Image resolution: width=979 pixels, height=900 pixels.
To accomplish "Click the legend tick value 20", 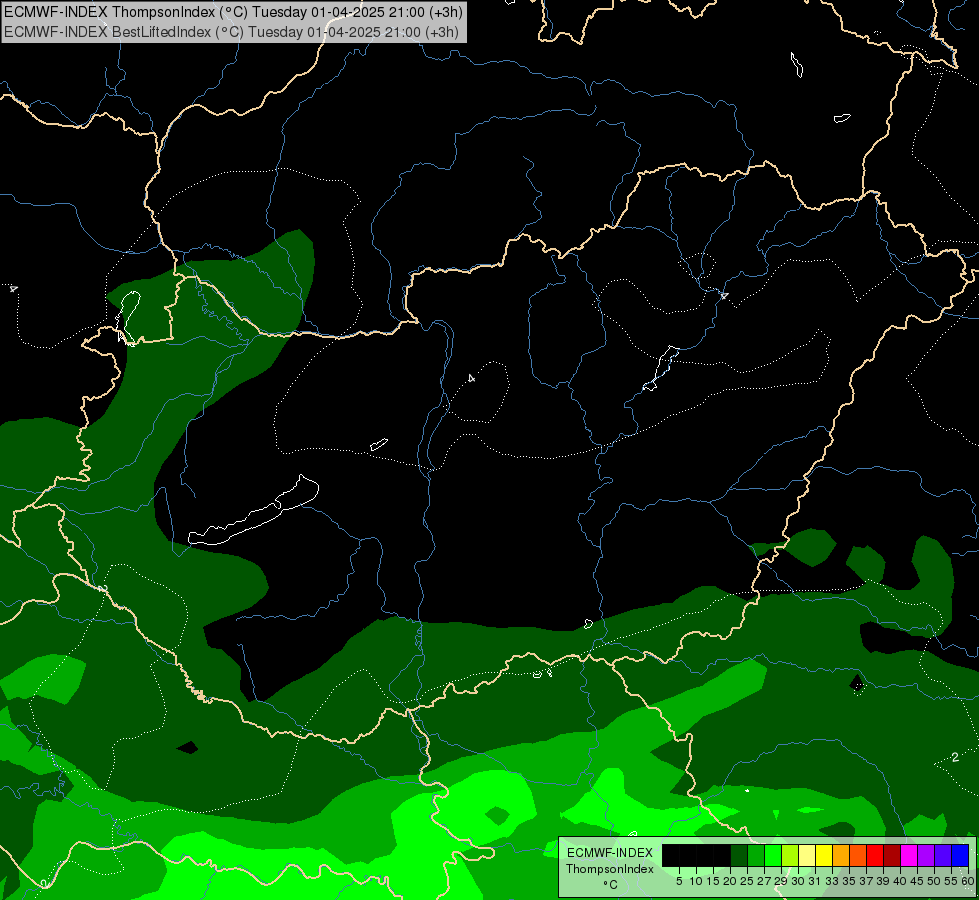I will (730, 881).
